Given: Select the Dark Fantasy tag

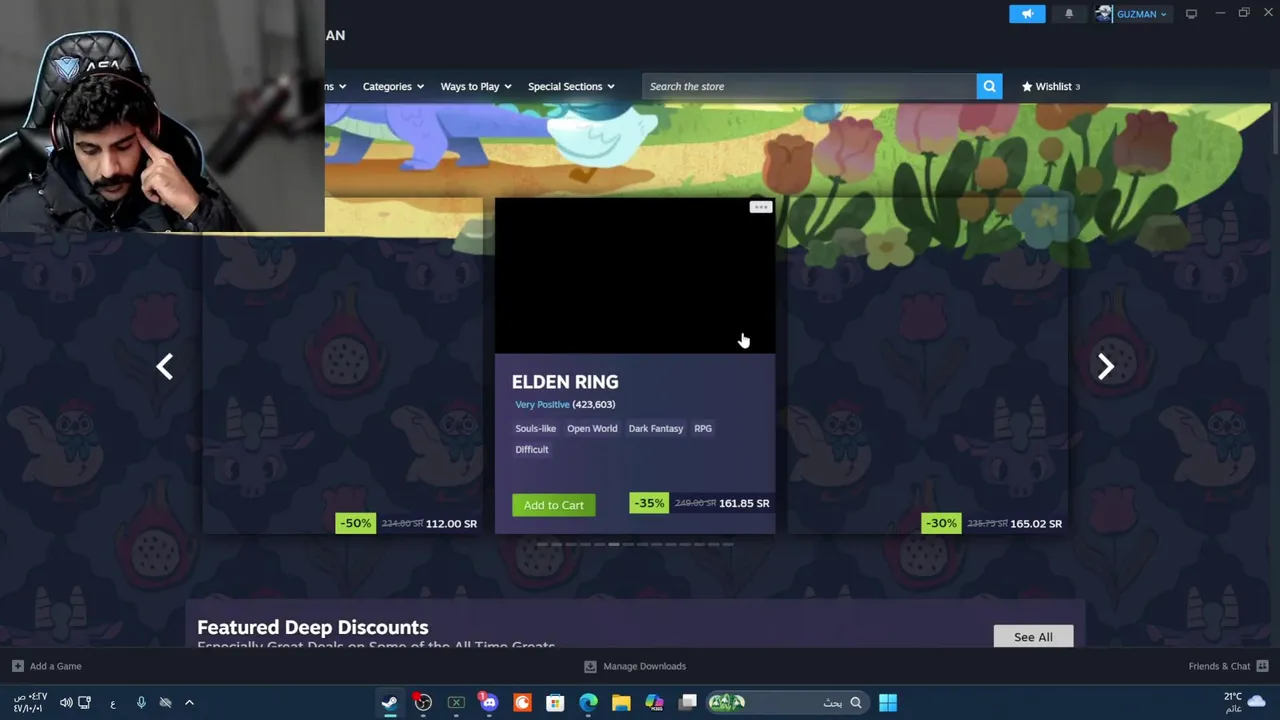Looking at the screenshot, I should point(656,428).
